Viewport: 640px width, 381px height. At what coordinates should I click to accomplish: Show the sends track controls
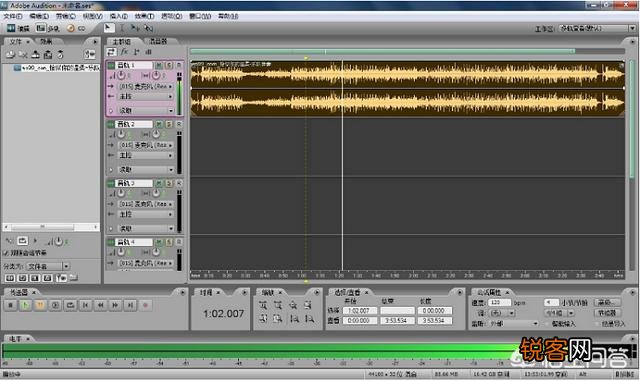tap(136, 52)
